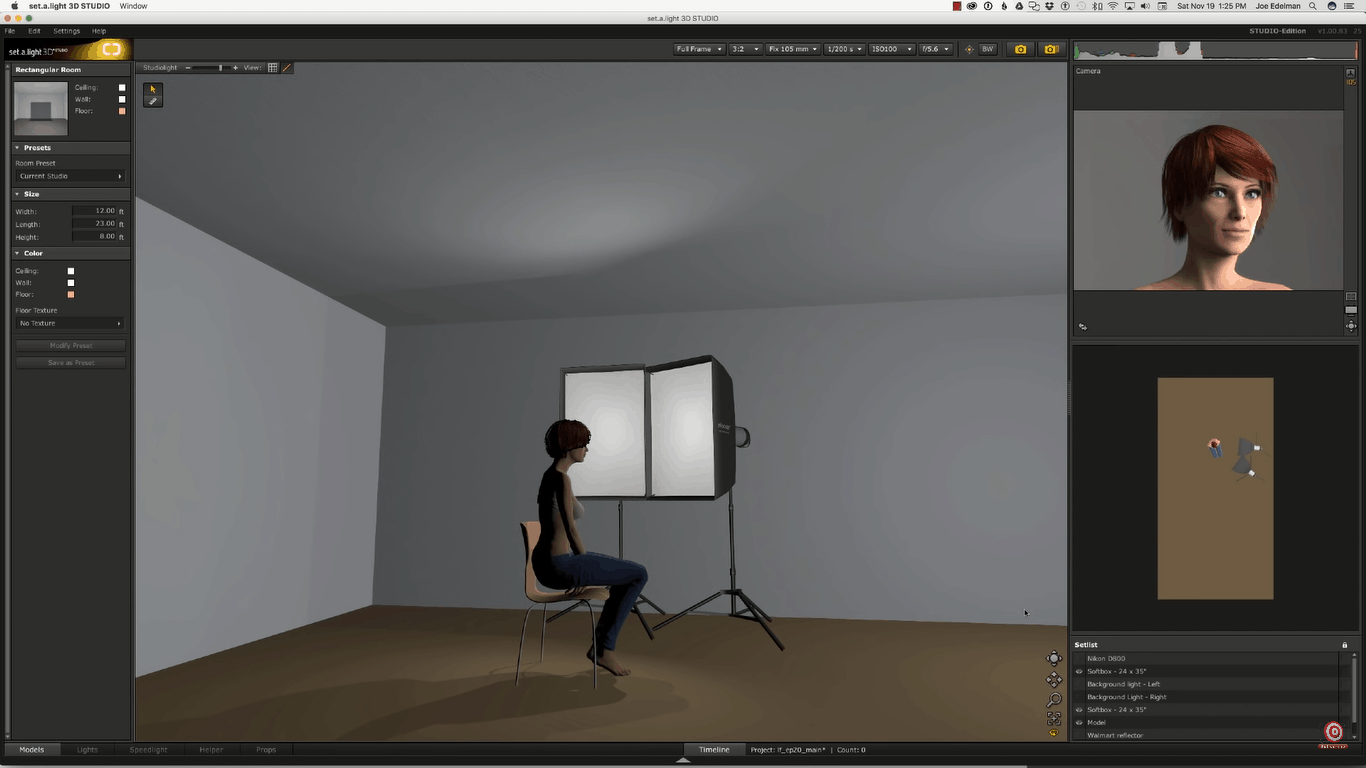Click the orbit navigation icon in viewport
This screenshot has height=768, width=1366.
pos(1054,658)
